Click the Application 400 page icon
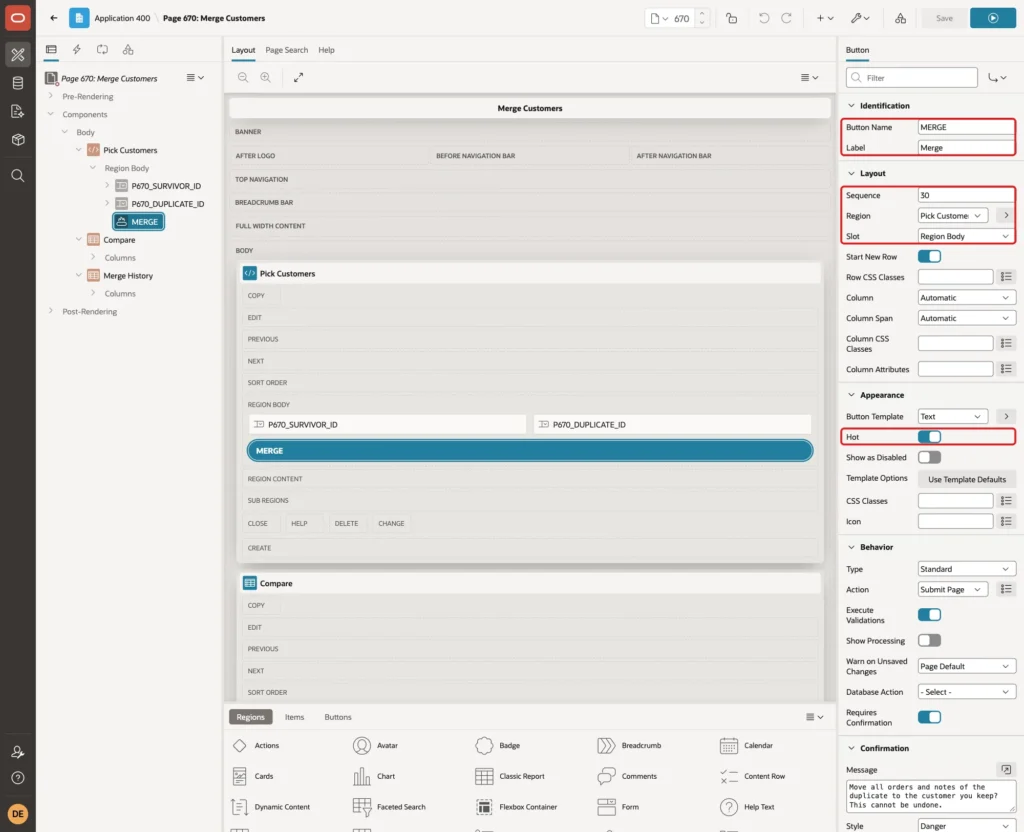 coord(79,18)
